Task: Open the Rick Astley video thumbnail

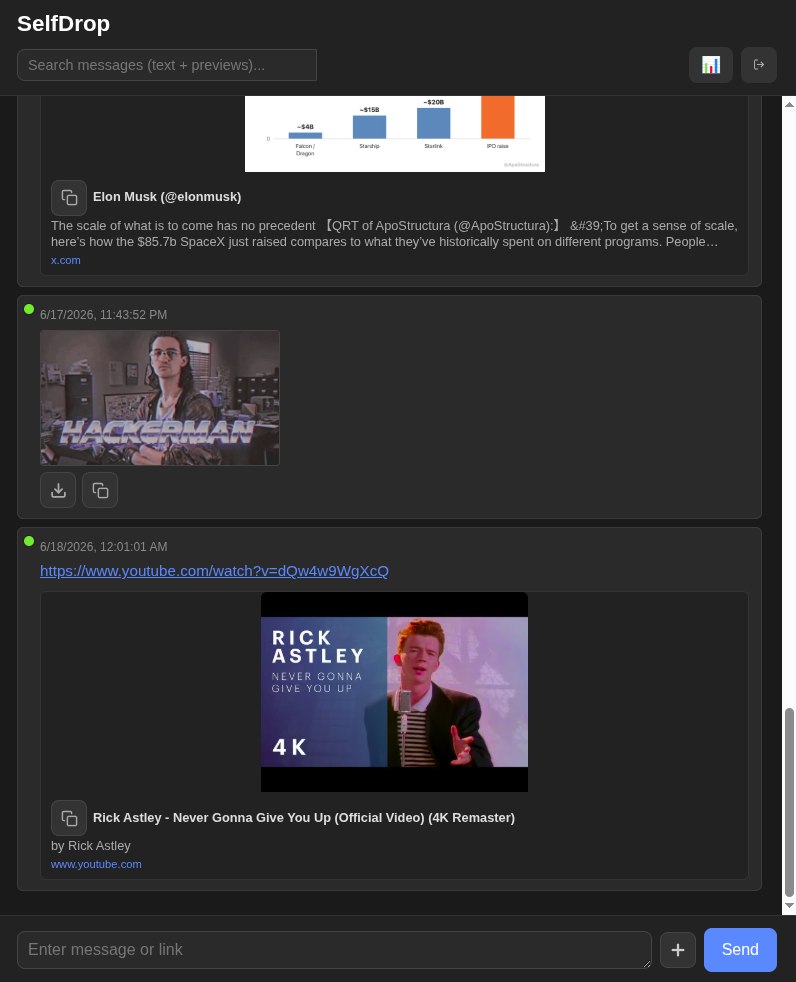Action: [395, 692]
